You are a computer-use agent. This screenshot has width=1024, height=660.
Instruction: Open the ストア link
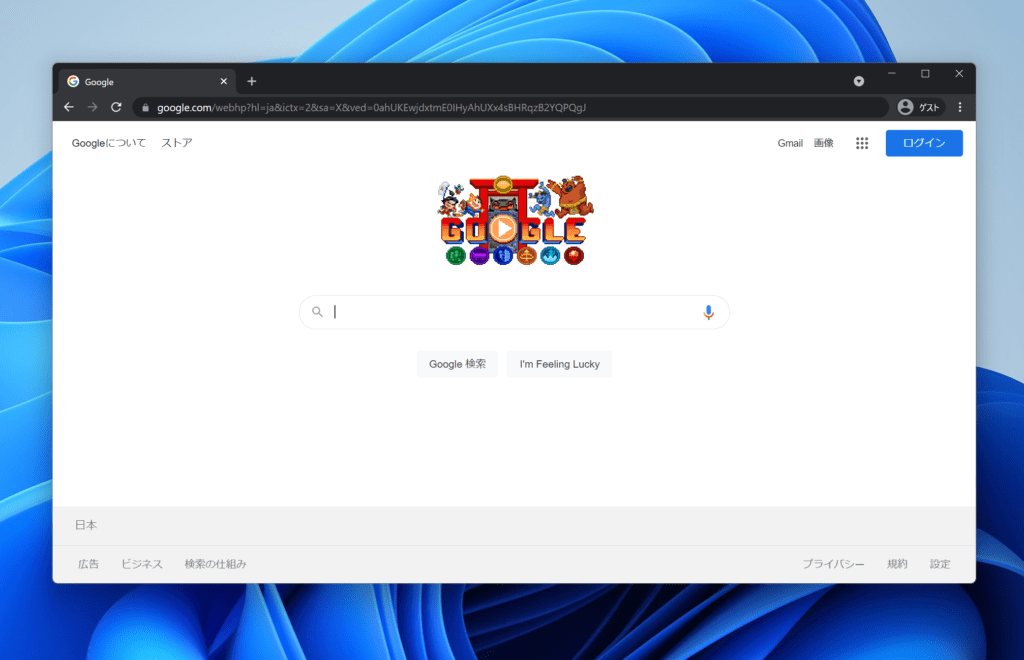click(177, 143)
